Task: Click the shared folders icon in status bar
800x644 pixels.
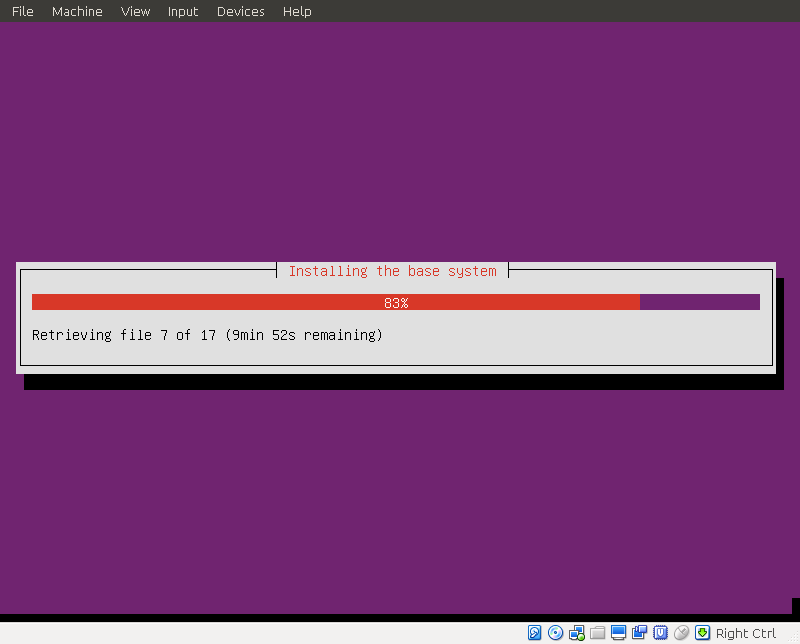Action: pyautogui.click(x=598, y=633)
